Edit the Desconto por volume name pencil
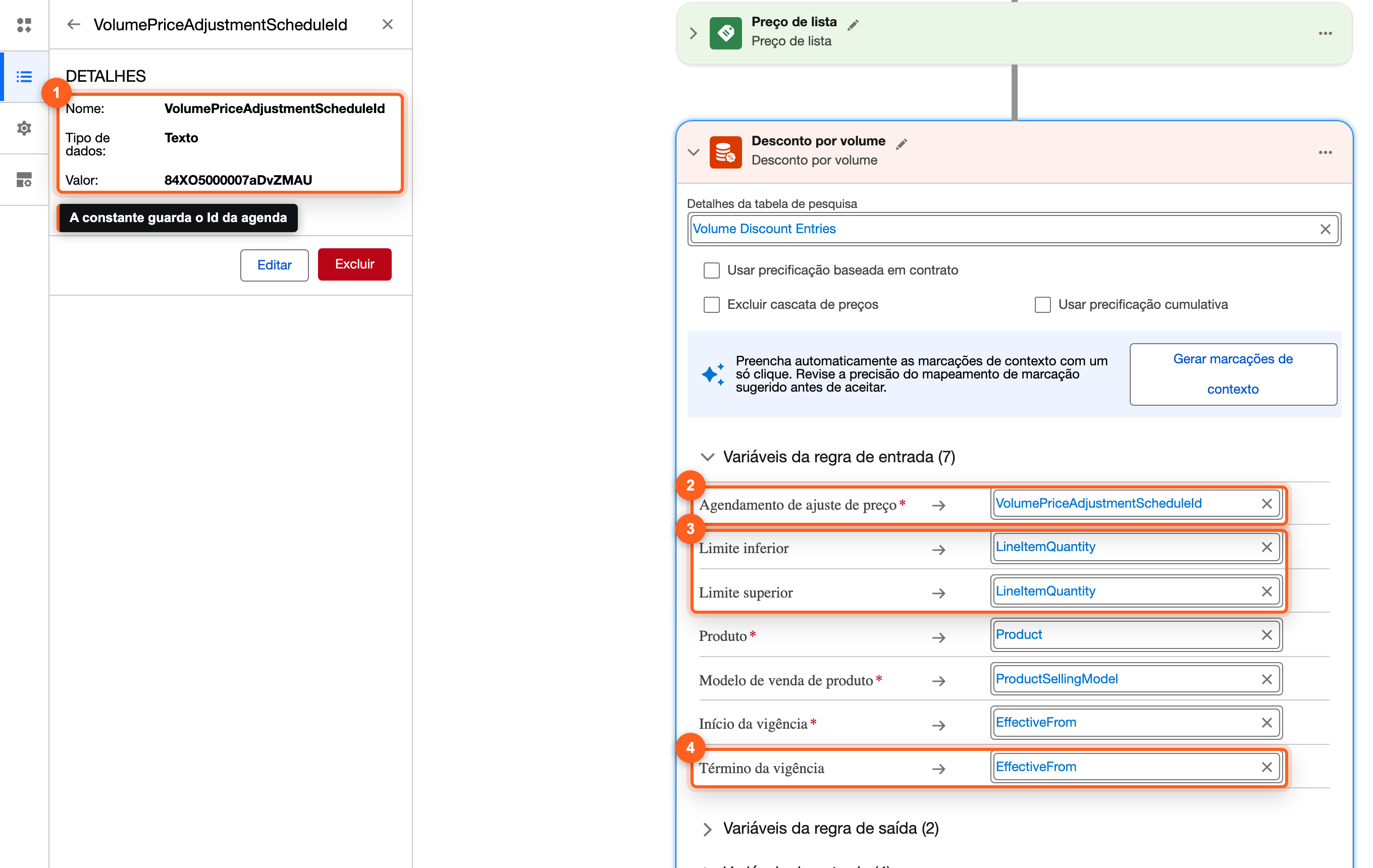Screen dimensions: 1373x868 click(902, 144)
